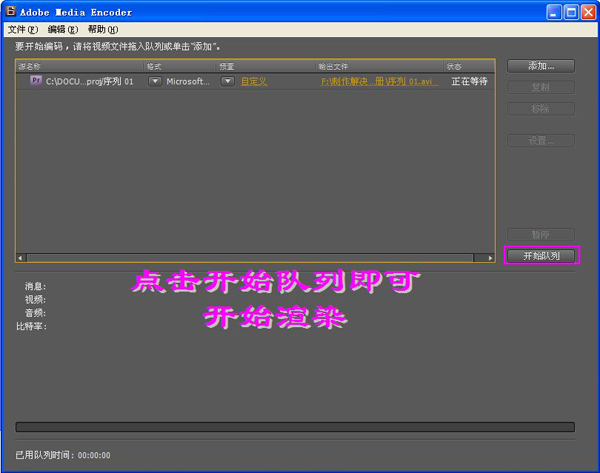
Task: Open the 文件 menu
Action: [23, 29]
